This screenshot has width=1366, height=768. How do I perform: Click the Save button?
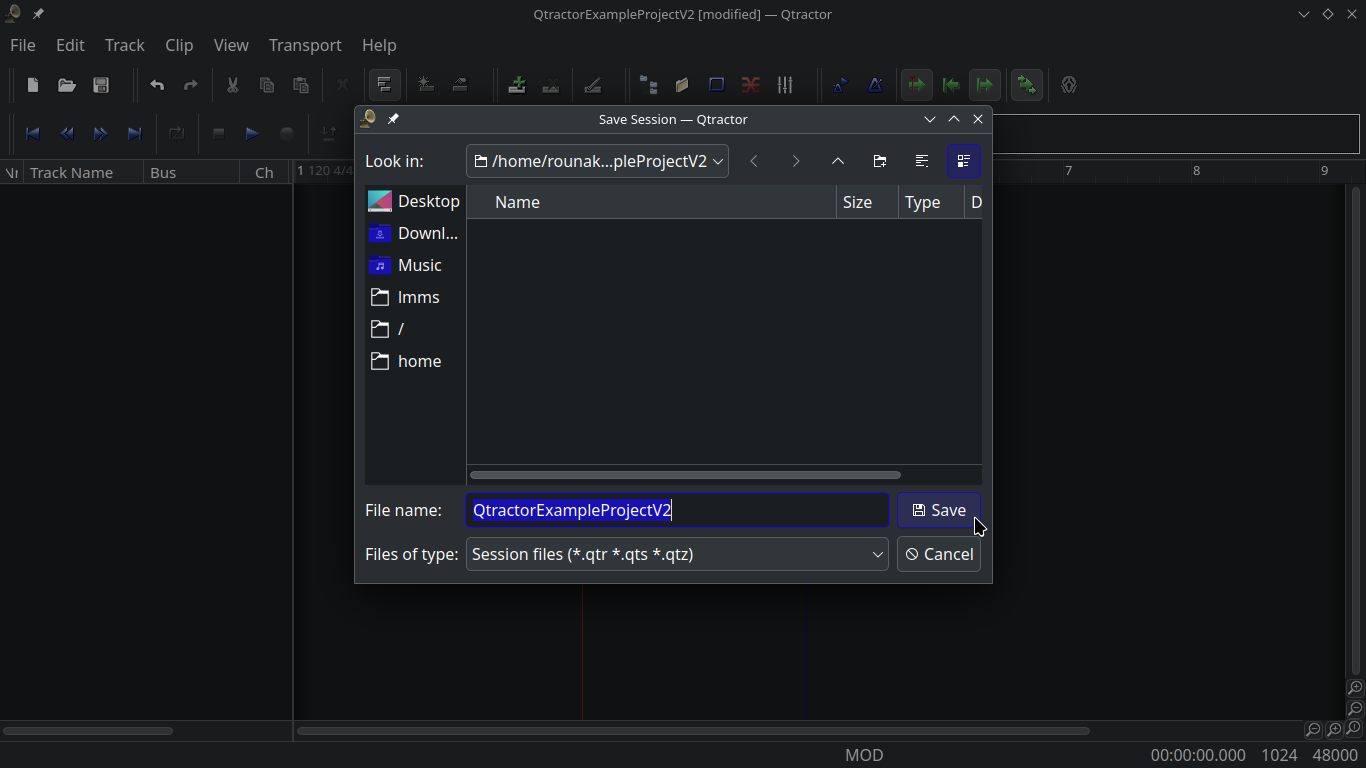pyautogui.click(x=939, y=510)
